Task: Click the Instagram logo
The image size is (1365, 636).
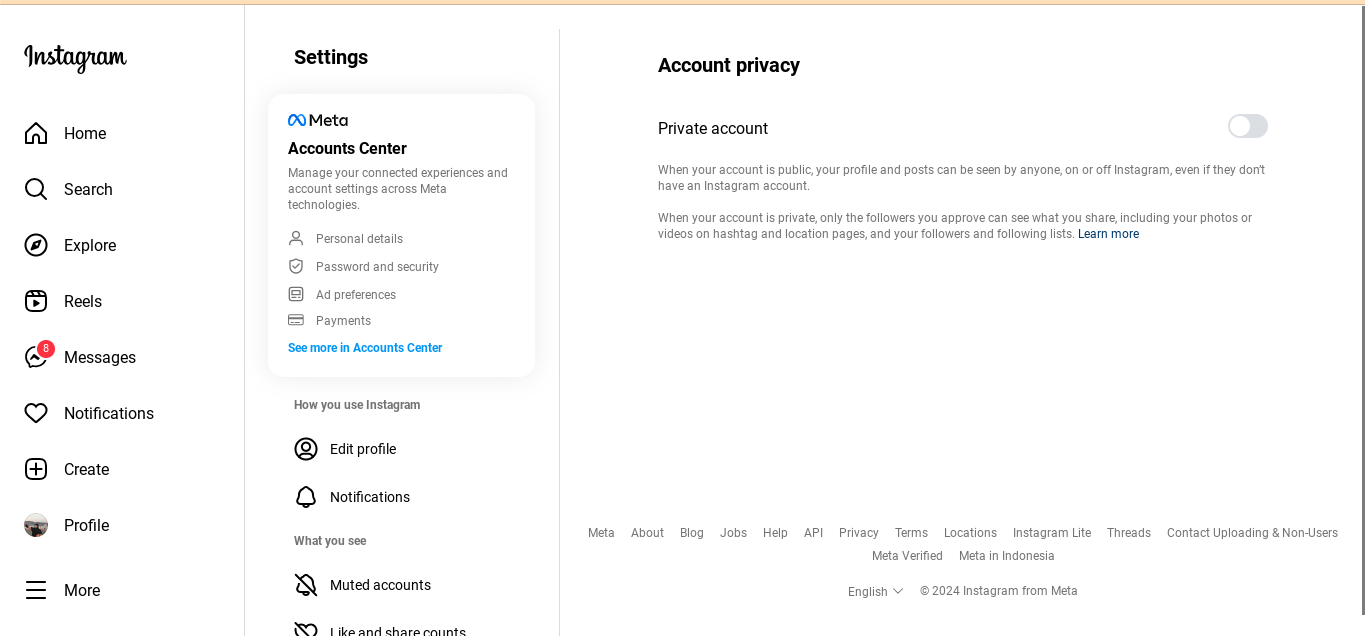Action: 75,57
